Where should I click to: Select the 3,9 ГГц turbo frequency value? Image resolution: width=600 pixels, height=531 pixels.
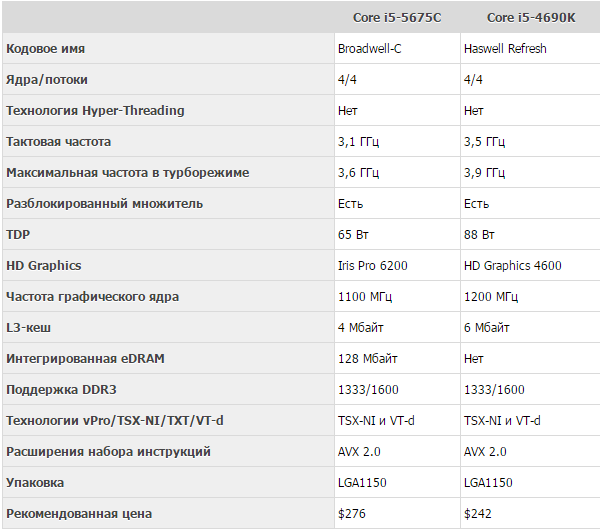[485, 173]
